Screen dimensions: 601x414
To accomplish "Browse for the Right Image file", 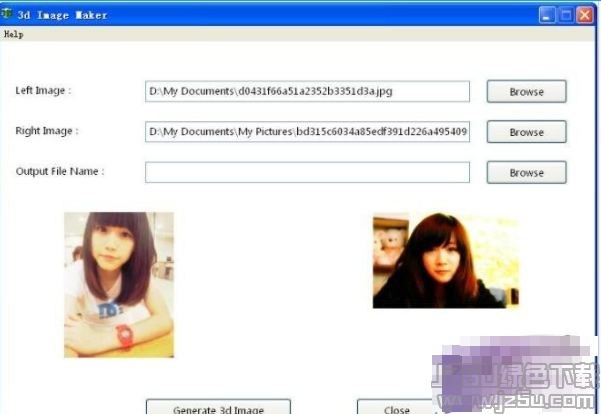I will coord(526,132).
